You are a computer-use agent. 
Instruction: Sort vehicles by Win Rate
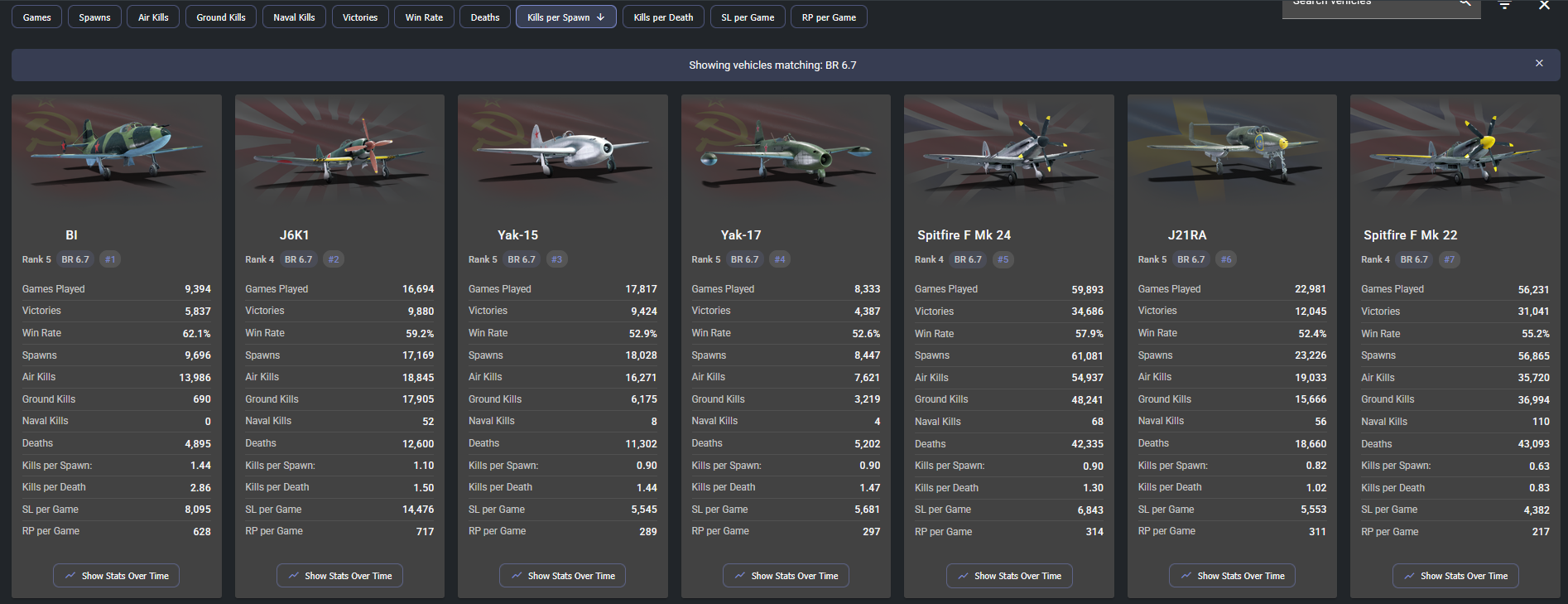(424, 17)
